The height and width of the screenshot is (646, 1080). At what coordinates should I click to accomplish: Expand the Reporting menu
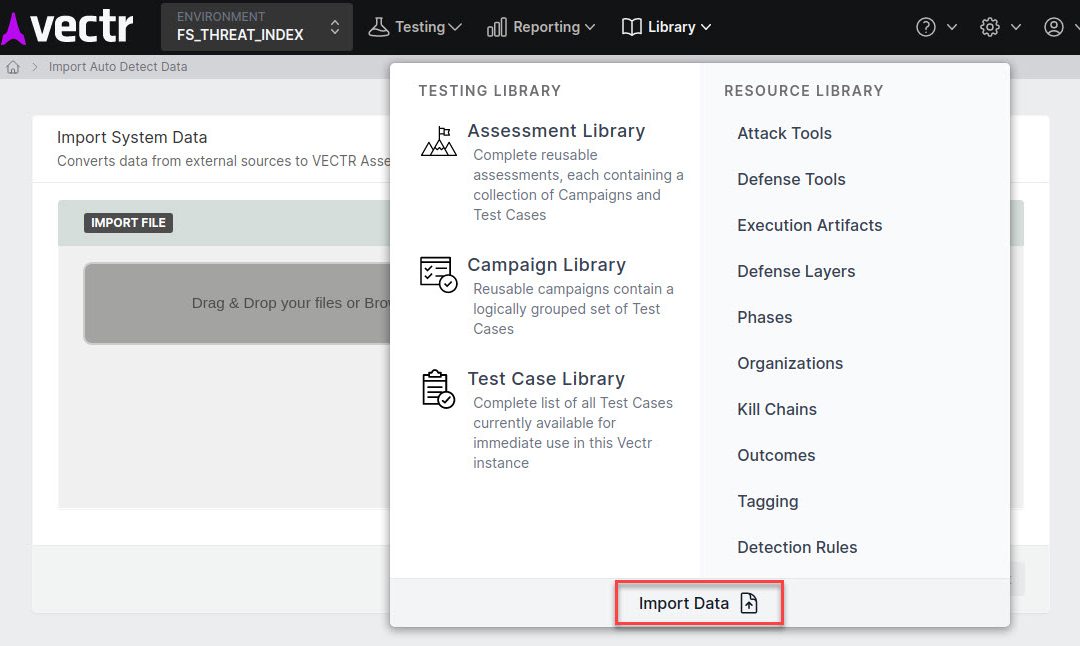click(541, 27)
